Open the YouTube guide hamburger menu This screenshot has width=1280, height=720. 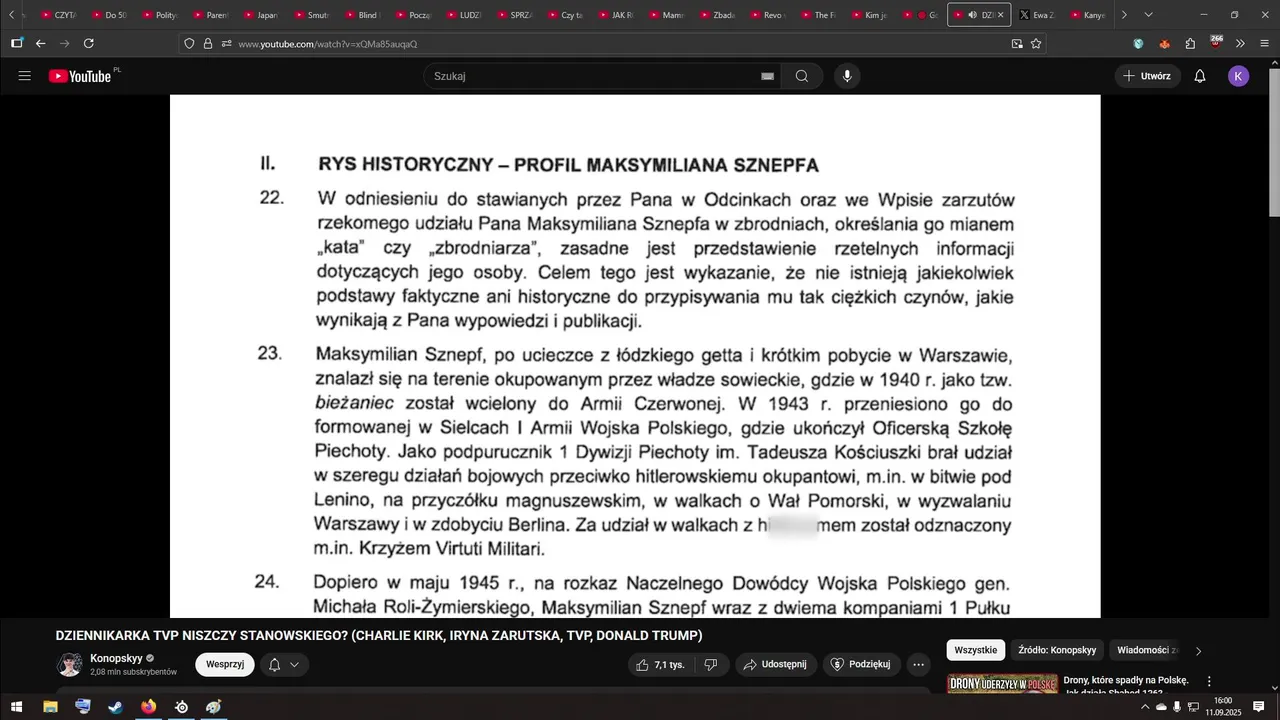[x=24, y=76]
